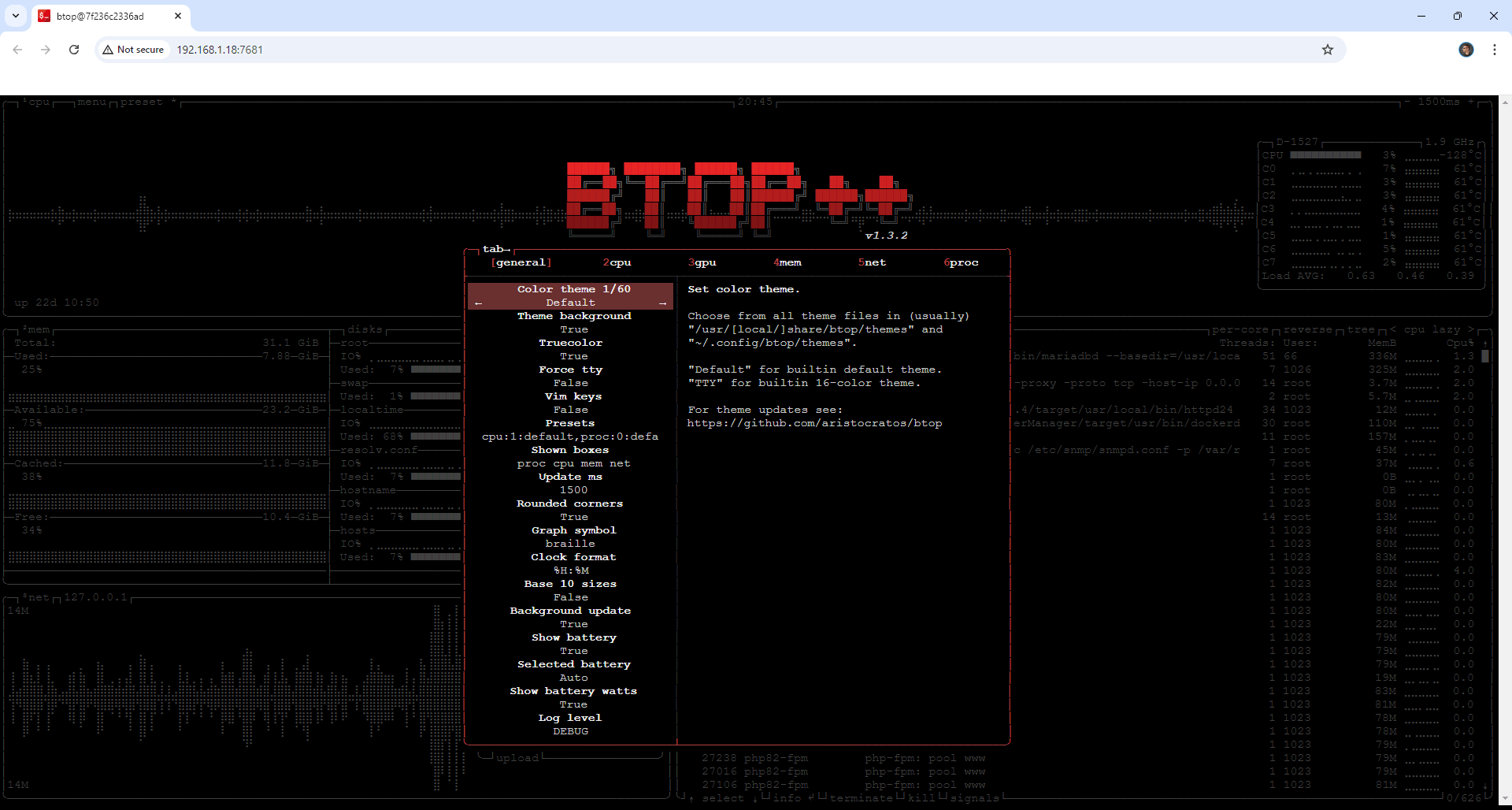Click the kill option in proc footer

point(921,798)
